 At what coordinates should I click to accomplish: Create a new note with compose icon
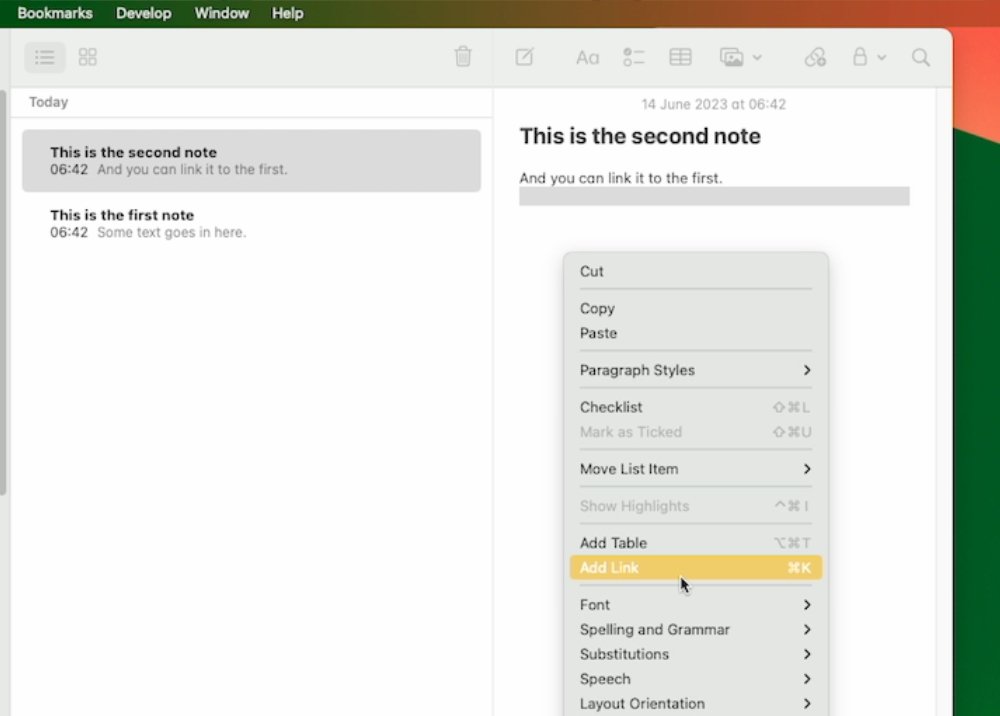click(524, 57)
